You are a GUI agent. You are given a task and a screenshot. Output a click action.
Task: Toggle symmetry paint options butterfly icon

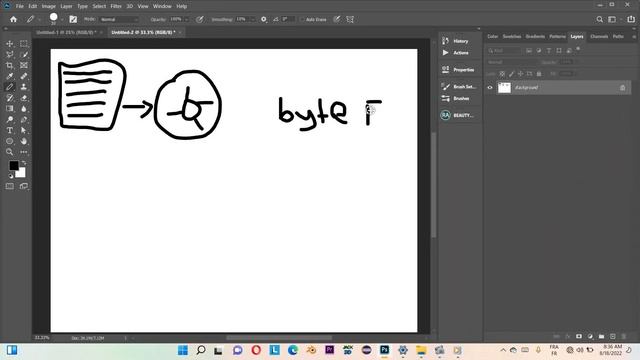coord(350,19)
